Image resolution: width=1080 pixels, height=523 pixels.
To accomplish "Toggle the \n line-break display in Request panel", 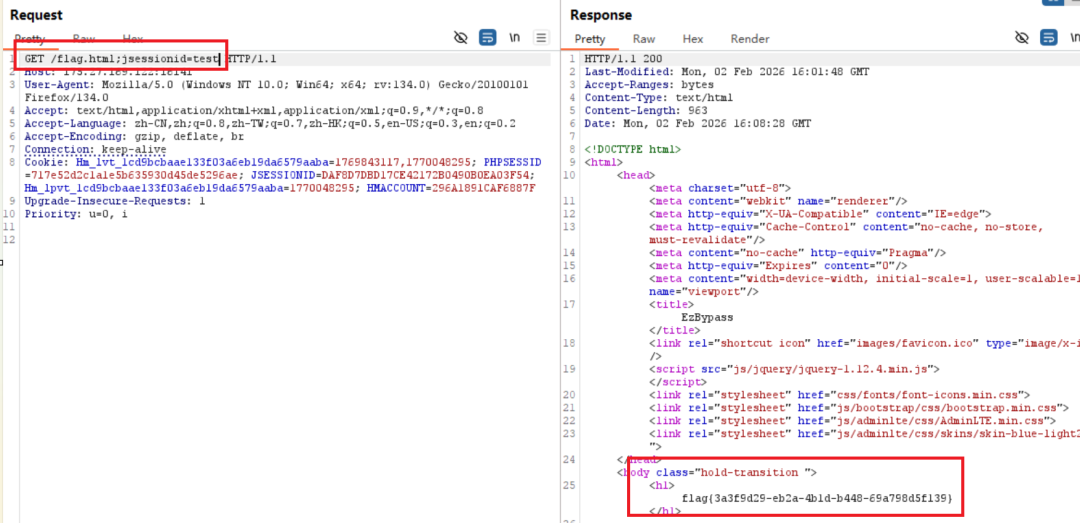I will pyautogui.click(x=514, y=38).
